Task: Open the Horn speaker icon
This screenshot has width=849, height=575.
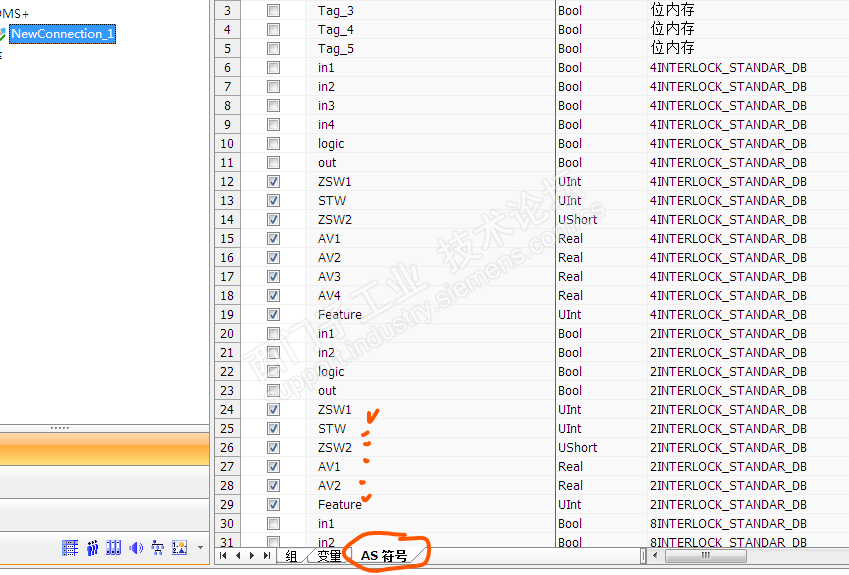Action: [136, 547]
